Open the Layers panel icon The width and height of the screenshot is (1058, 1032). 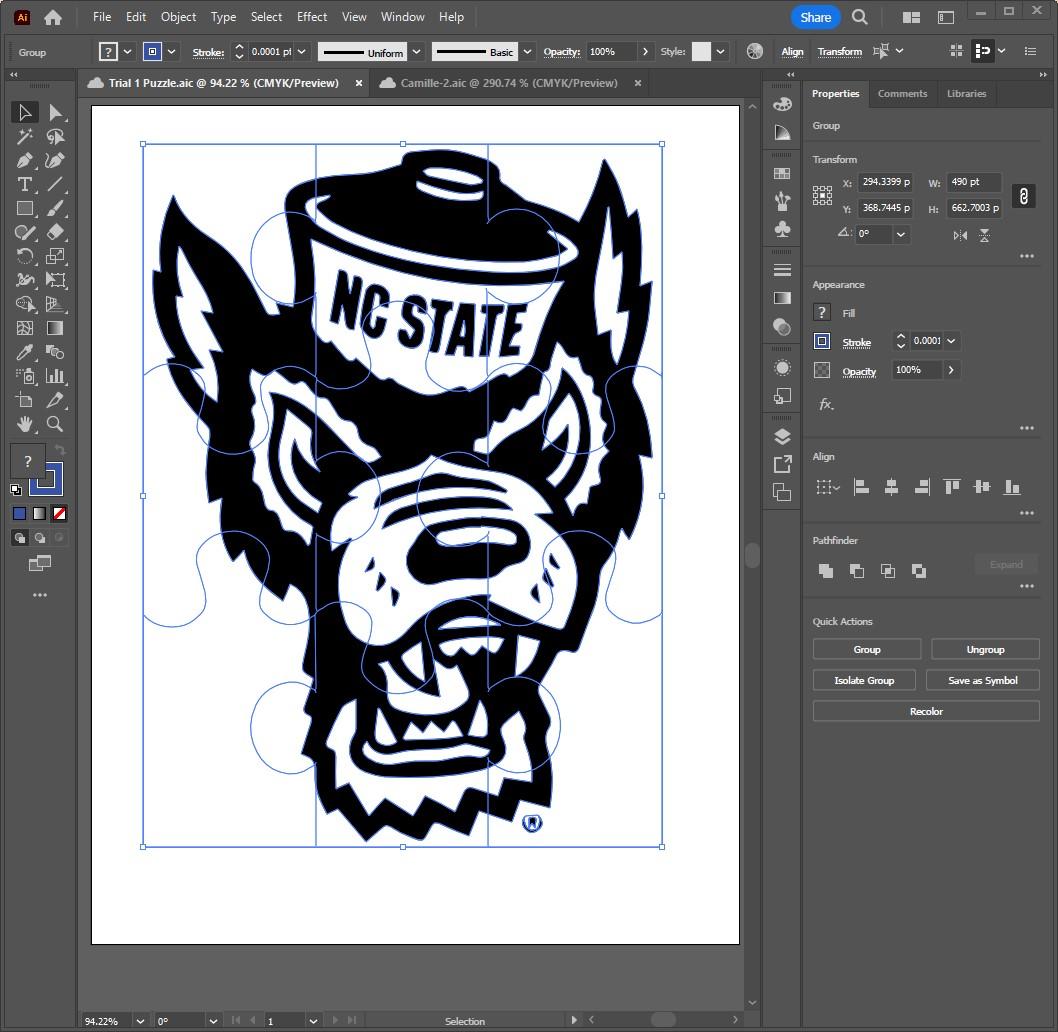782,437
